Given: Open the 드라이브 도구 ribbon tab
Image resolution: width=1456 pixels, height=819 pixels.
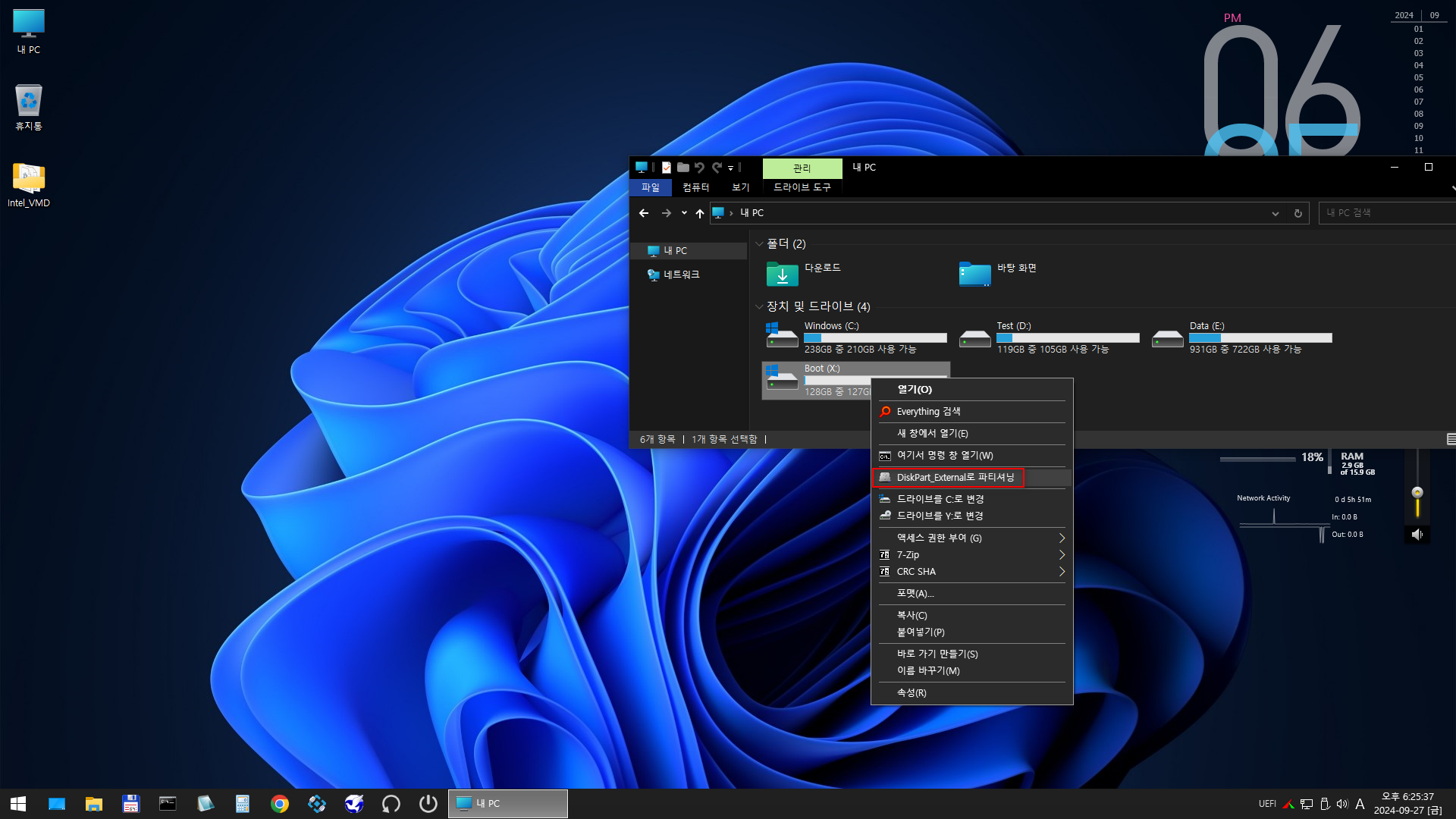Looking at the screenshot, I should pos(802,187).
